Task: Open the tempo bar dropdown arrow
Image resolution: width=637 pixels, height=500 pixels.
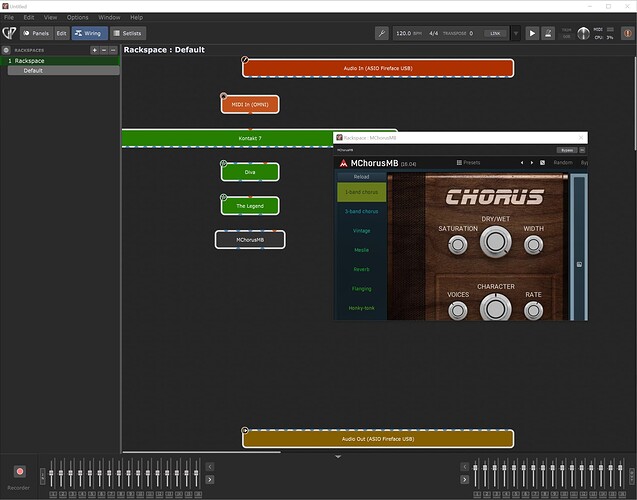Action: [516, 33]
